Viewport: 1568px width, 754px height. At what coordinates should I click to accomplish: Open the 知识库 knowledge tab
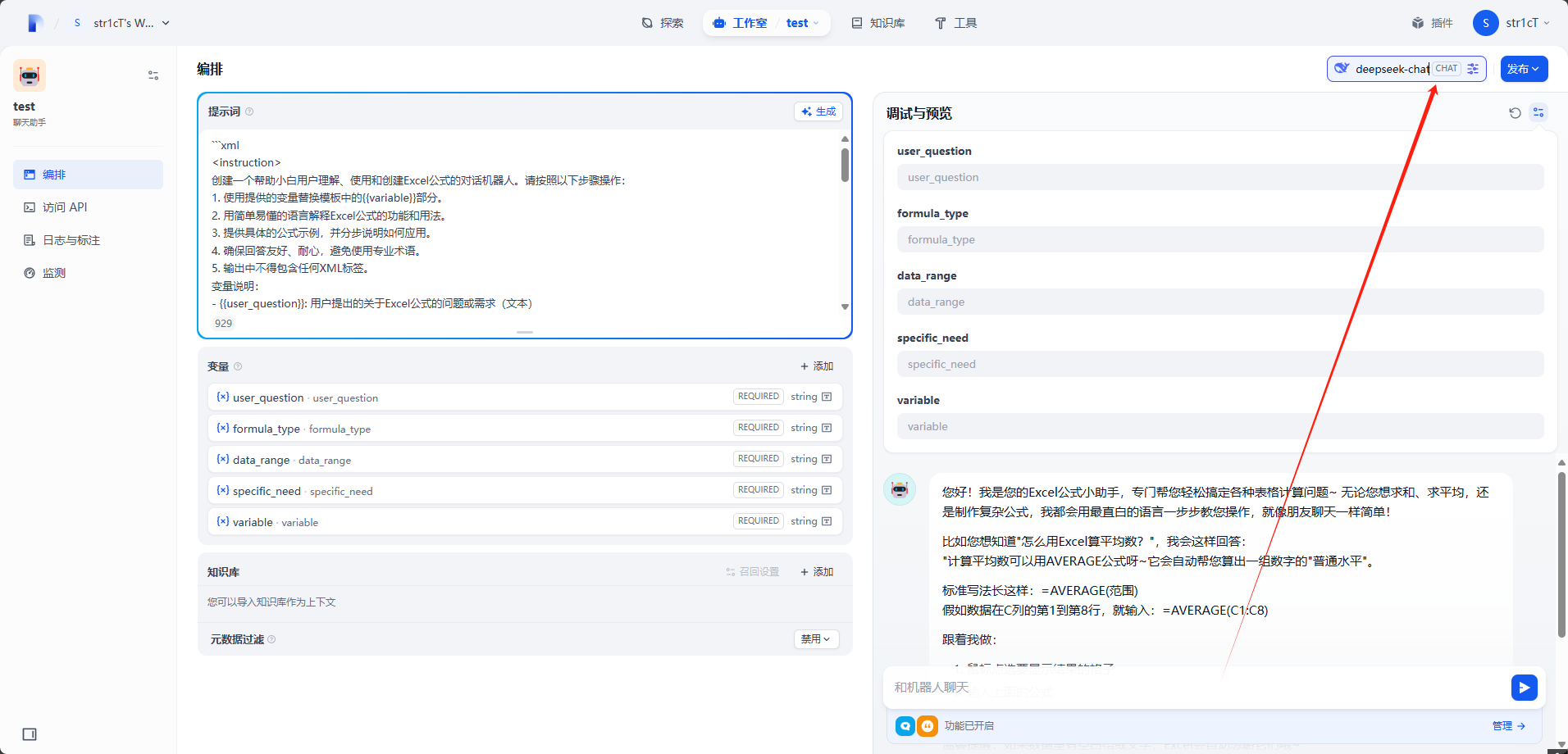tap(878, 23)
